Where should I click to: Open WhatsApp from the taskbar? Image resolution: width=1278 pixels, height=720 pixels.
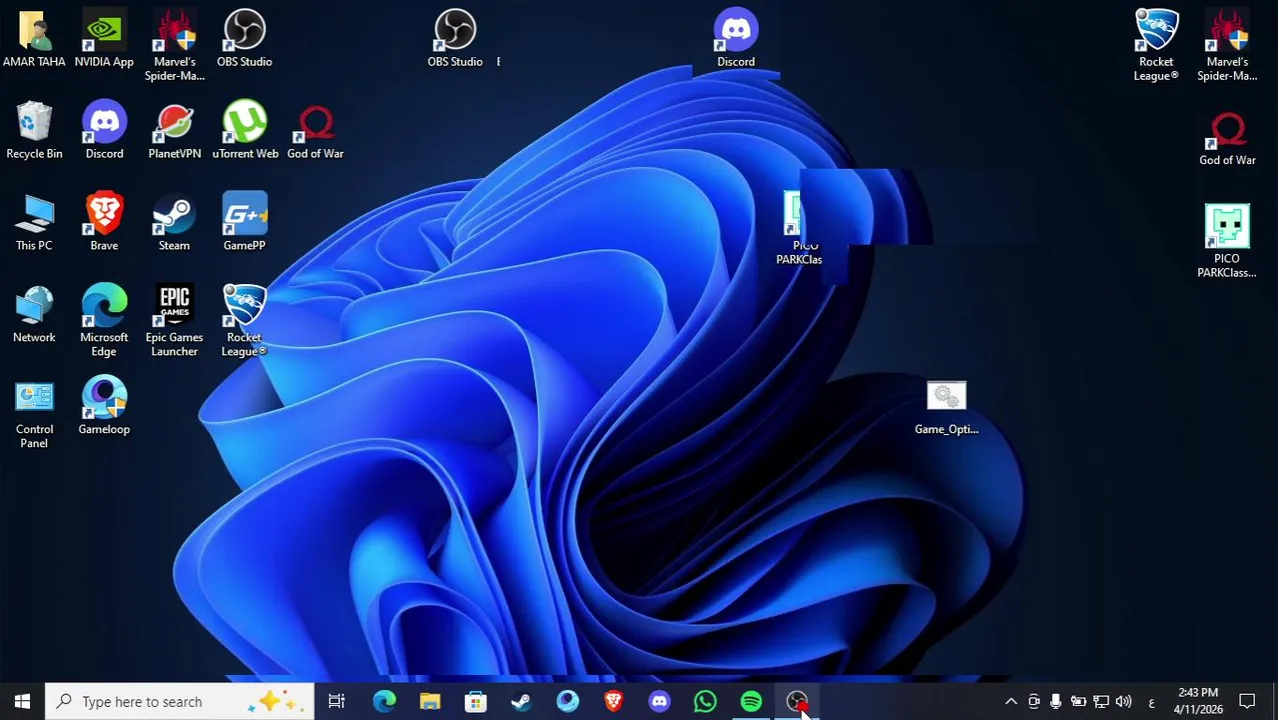[x=705, y=702]
